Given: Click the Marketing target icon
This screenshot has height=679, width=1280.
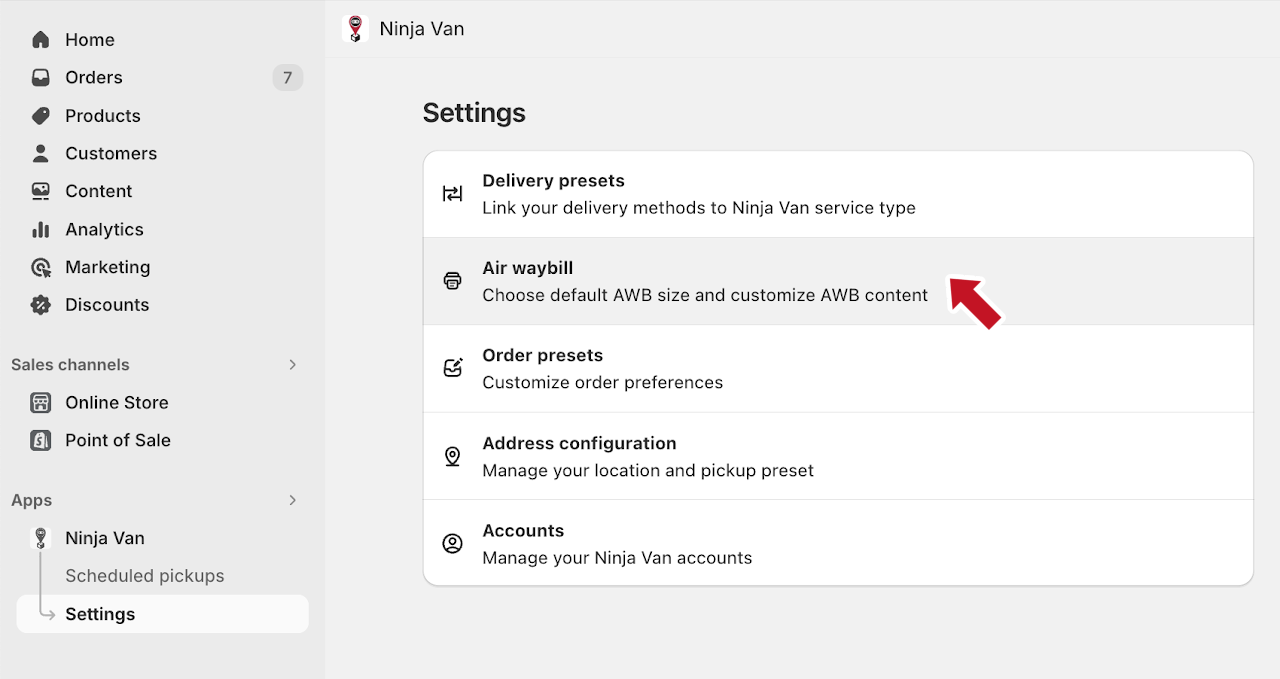Looking at the screenshot, I should click(x=41, y=268).
